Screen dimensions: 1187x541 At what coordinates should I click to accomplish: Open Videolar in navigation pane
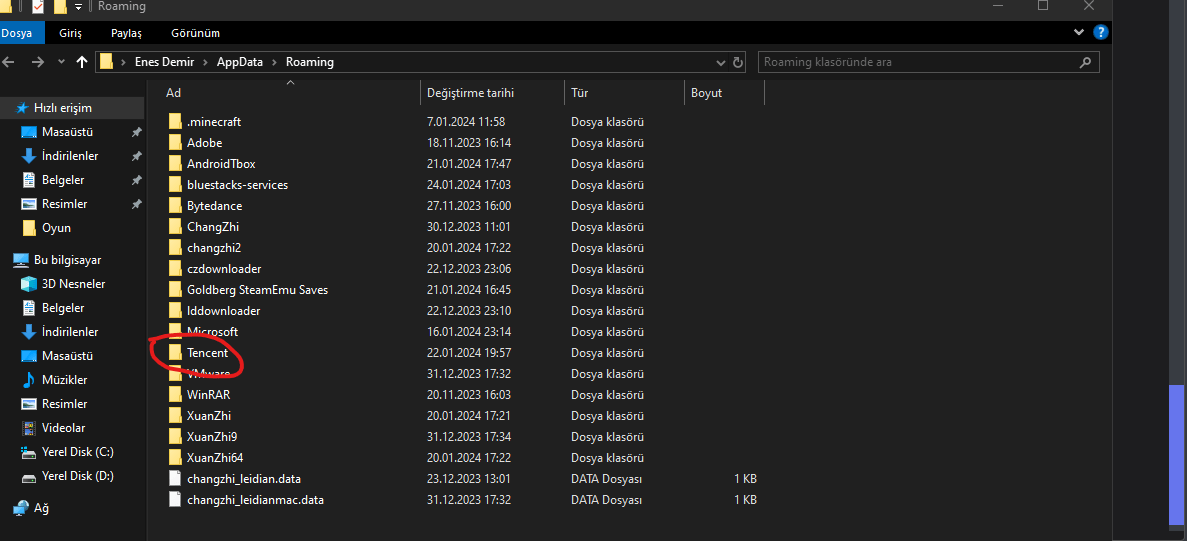coord(64,428)
